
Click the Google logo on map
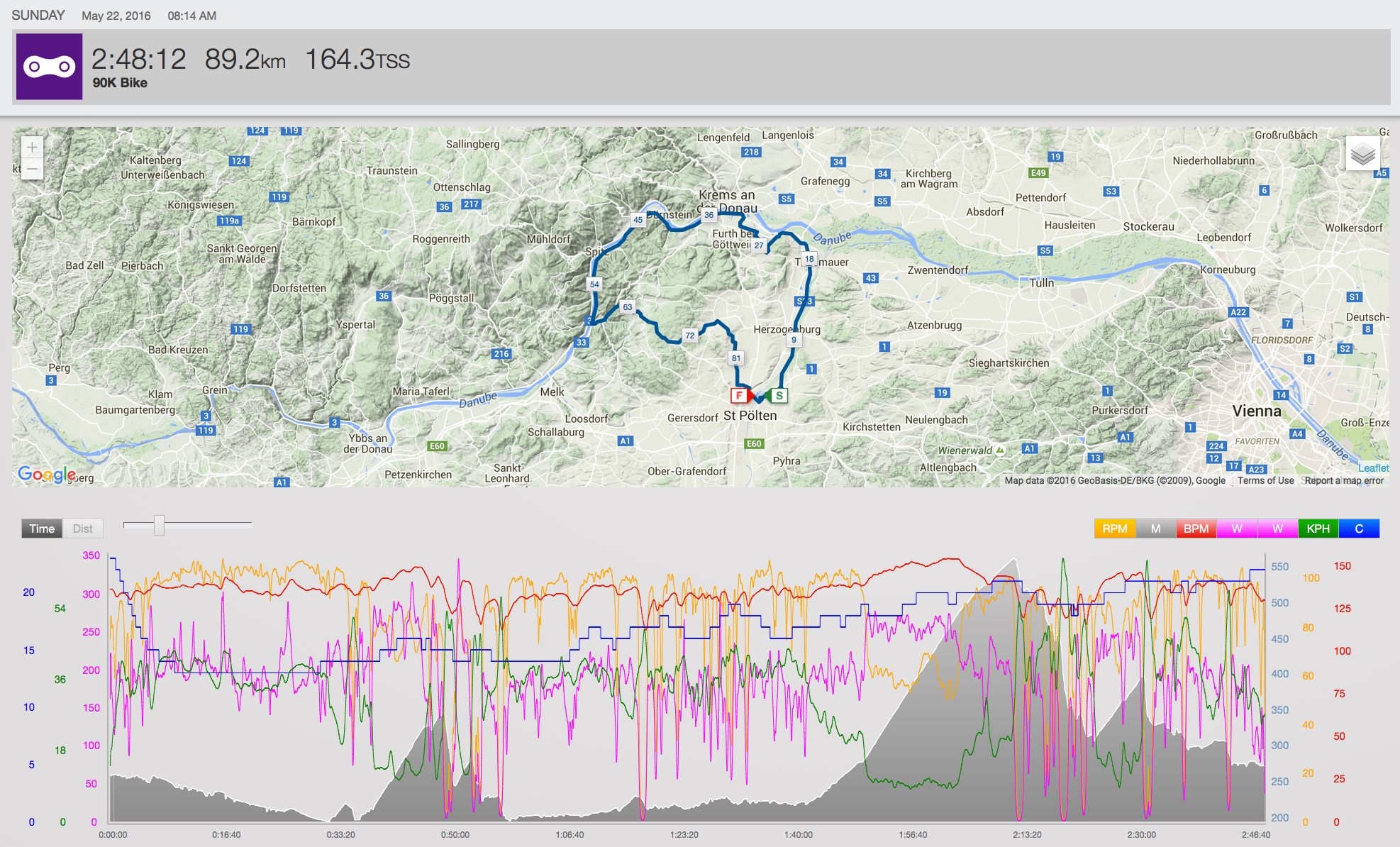coord(47,474)
